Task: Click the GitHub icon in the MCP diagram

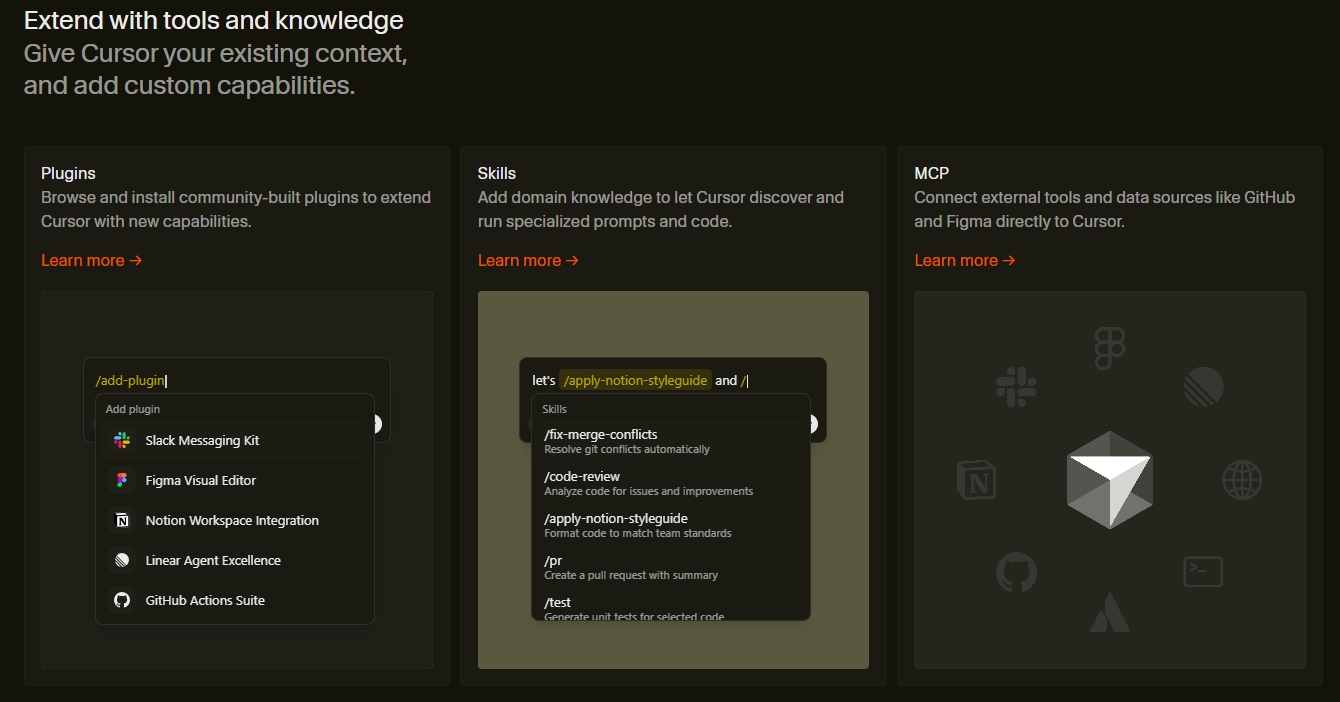Action: [1017, 572]
